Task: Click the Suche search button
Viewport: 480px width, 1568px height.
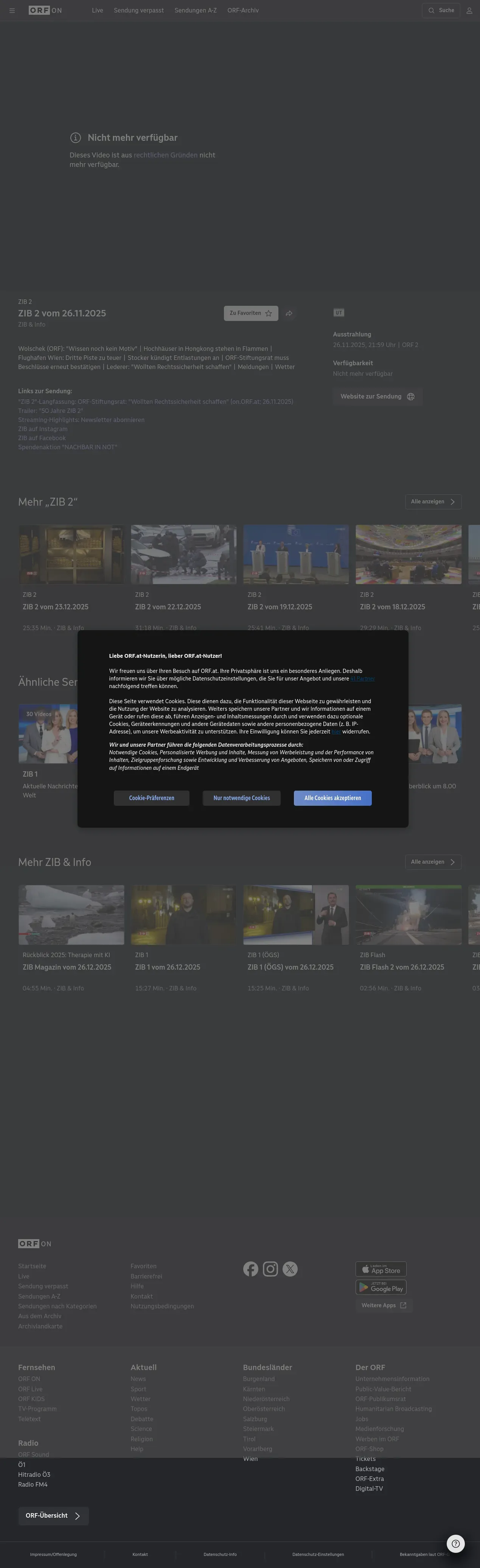Action: [441, 10]
